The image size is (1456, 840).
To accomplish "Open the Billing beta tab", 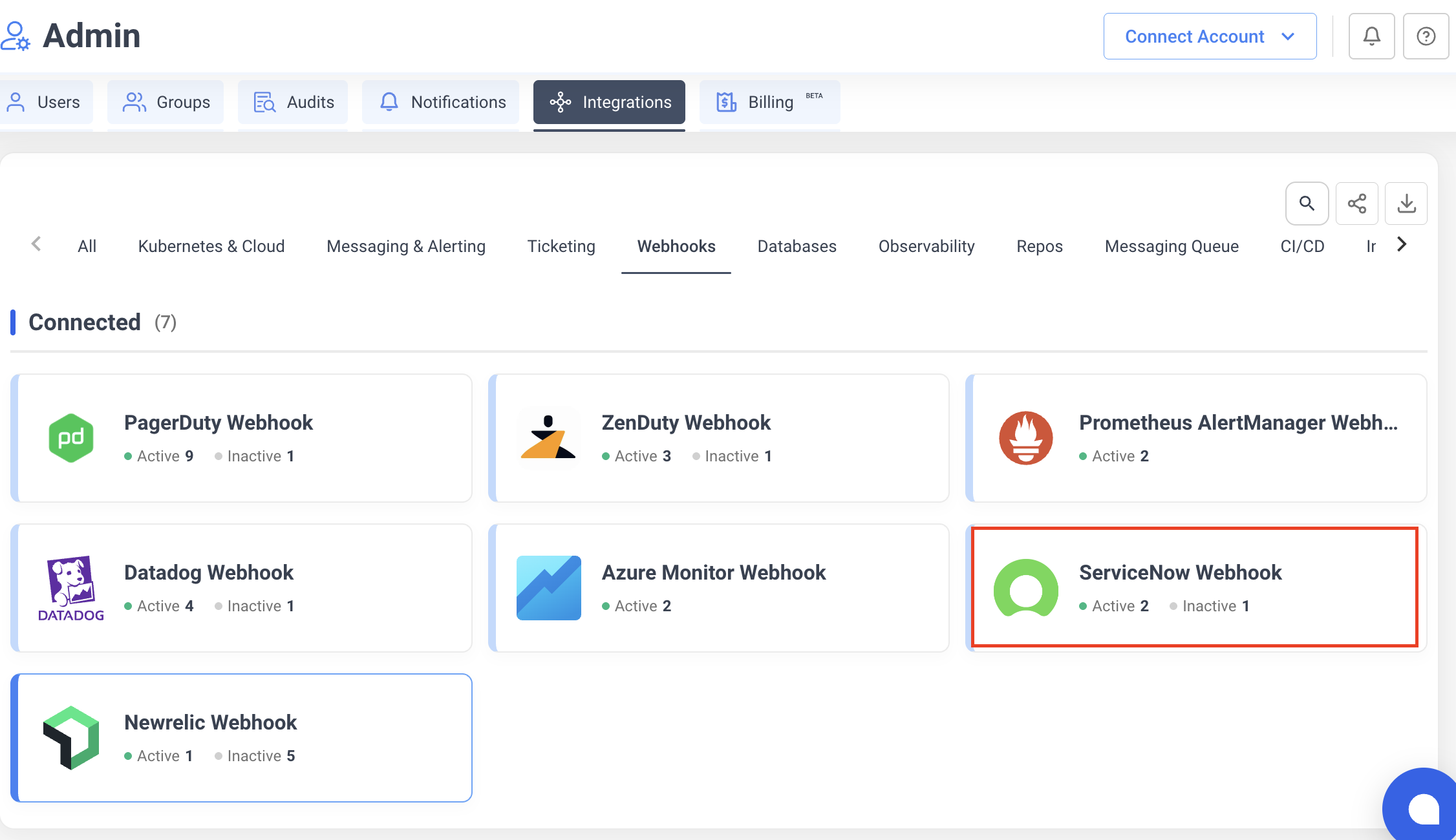I will pos(769,102).
